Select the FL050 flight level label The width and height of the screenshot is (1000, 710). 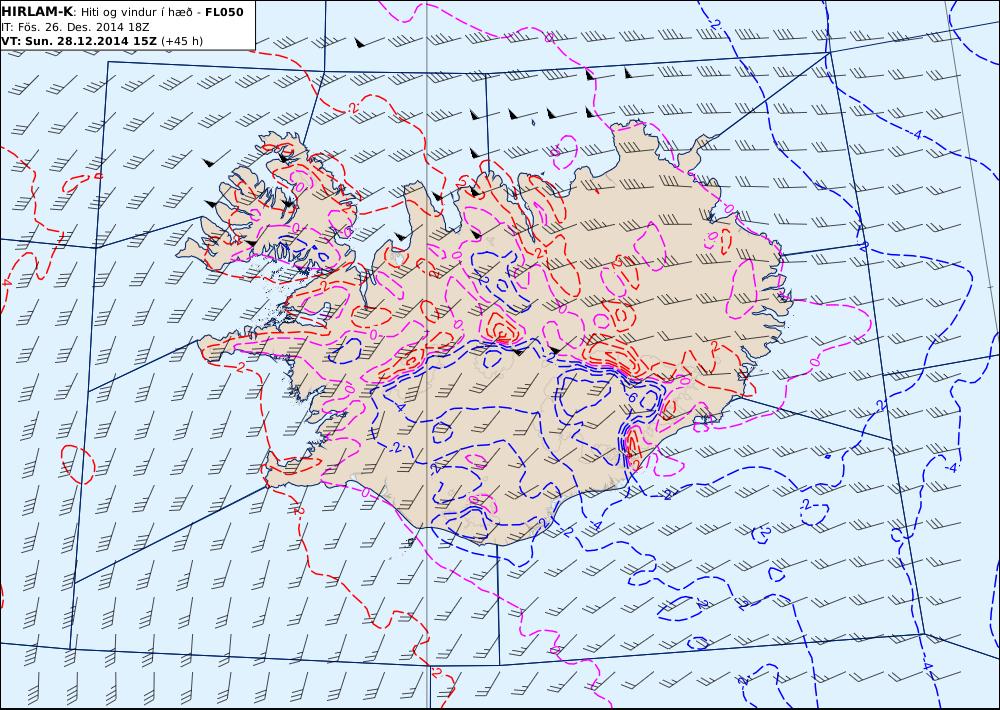click(224, 12)
